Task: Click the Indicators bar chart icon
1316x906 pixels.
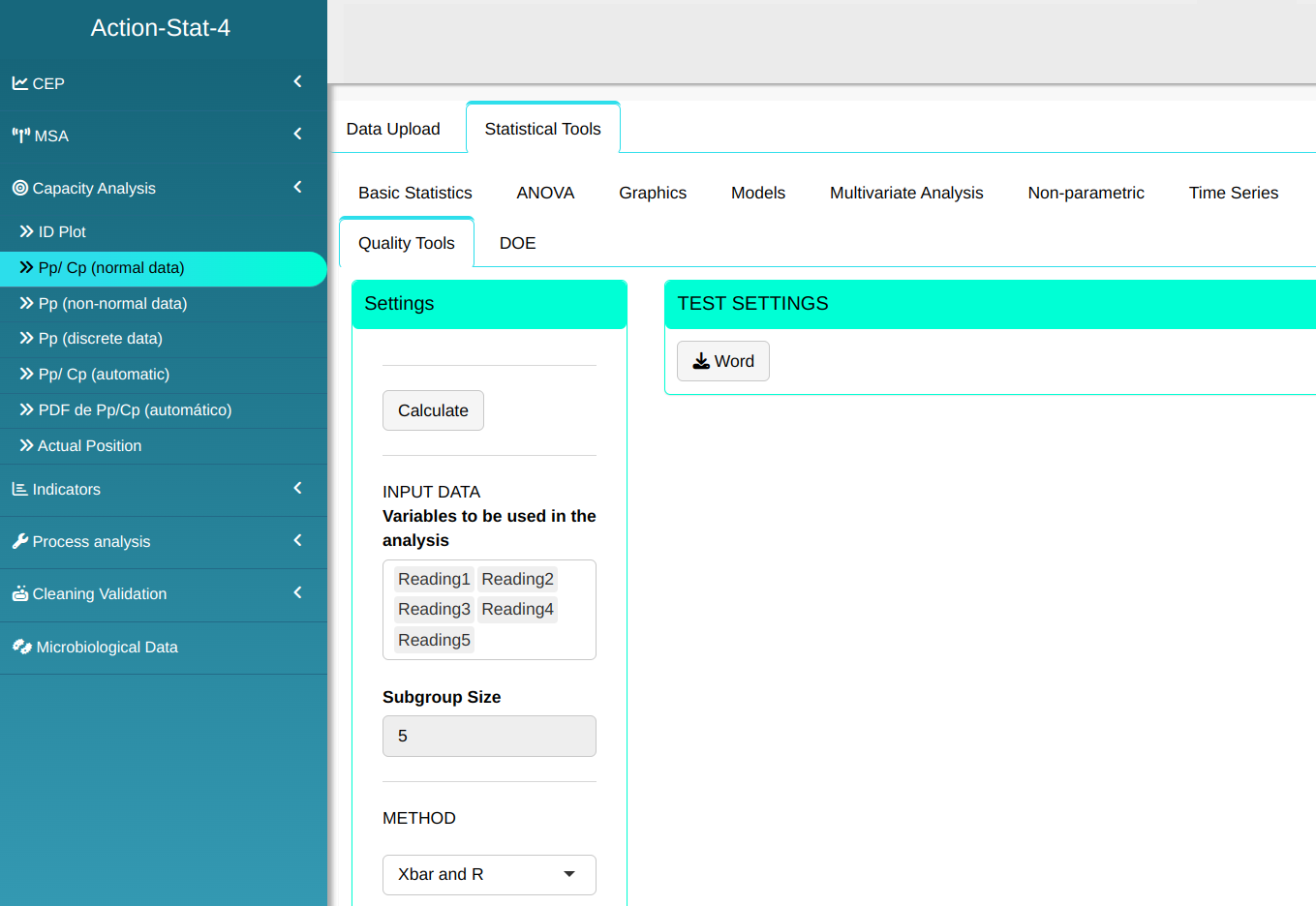Action: click(x=19, y=489)
